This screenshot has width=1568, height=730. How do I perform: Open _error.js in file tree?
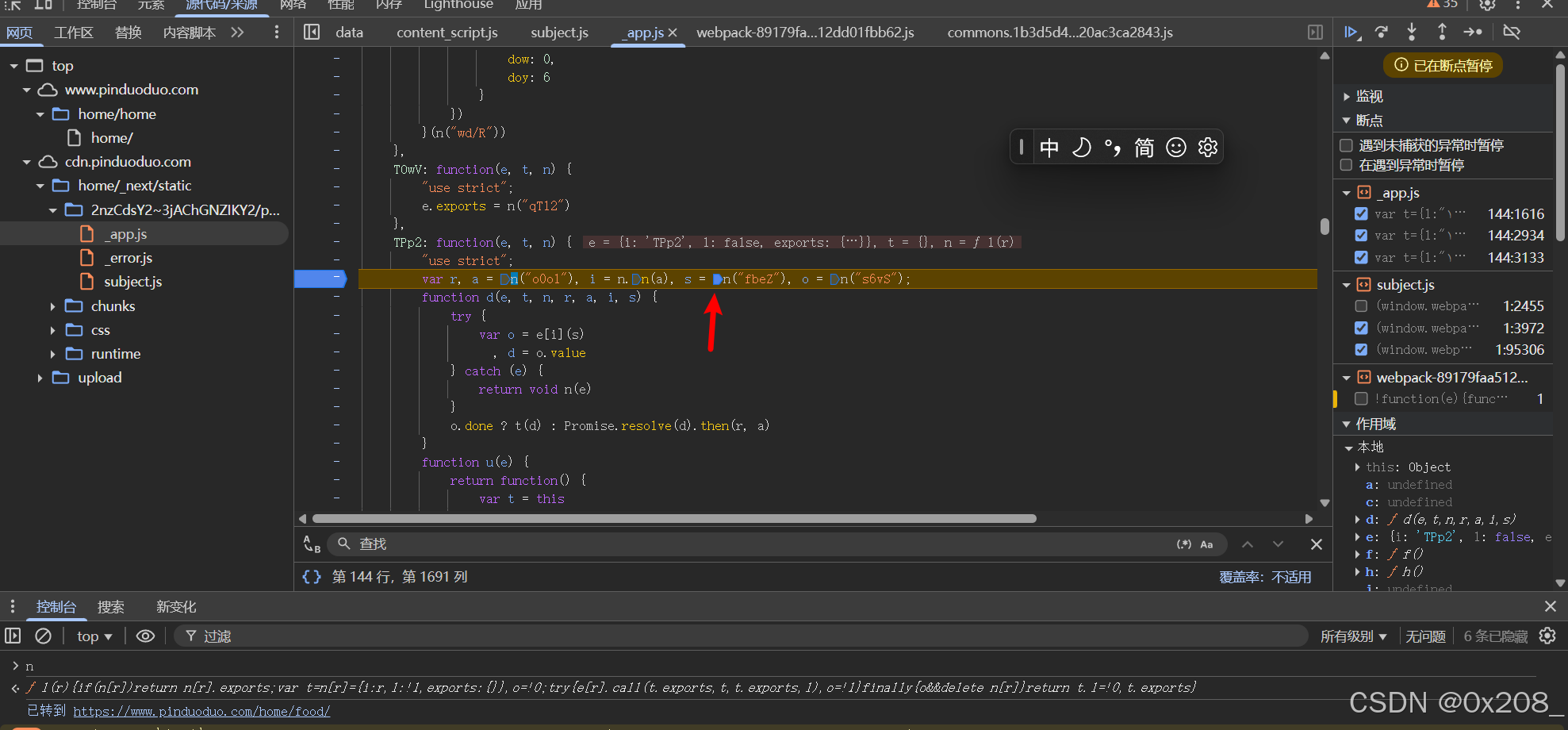128,258
